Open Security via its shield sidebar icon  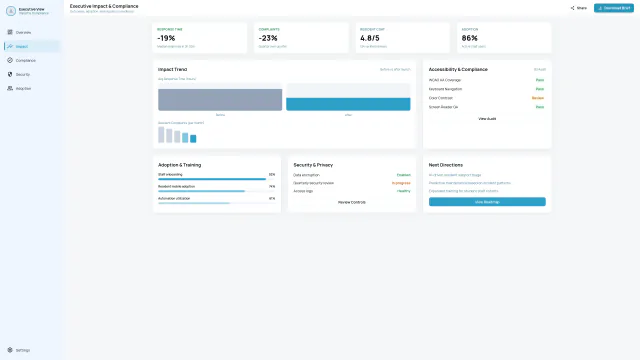[x=10, y=74]
